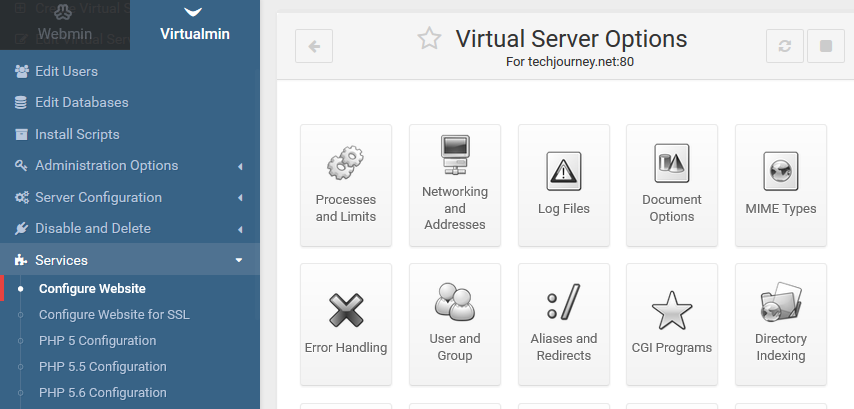Open Edit Users in the sidebar
This screenshot has width=854, height=409.
[130, 71]
